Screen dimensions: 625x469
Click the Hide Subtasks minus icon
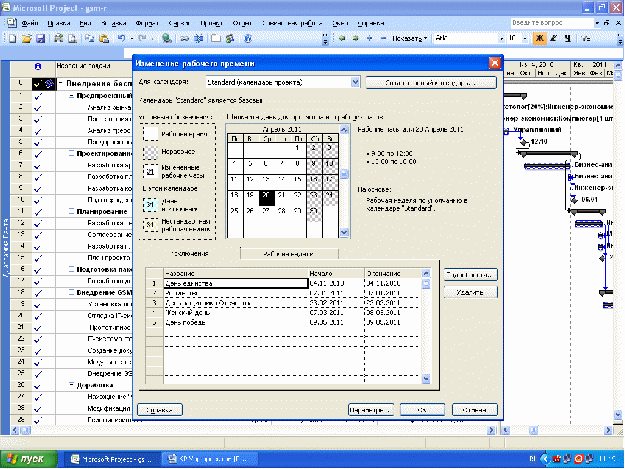click(383, 38)
